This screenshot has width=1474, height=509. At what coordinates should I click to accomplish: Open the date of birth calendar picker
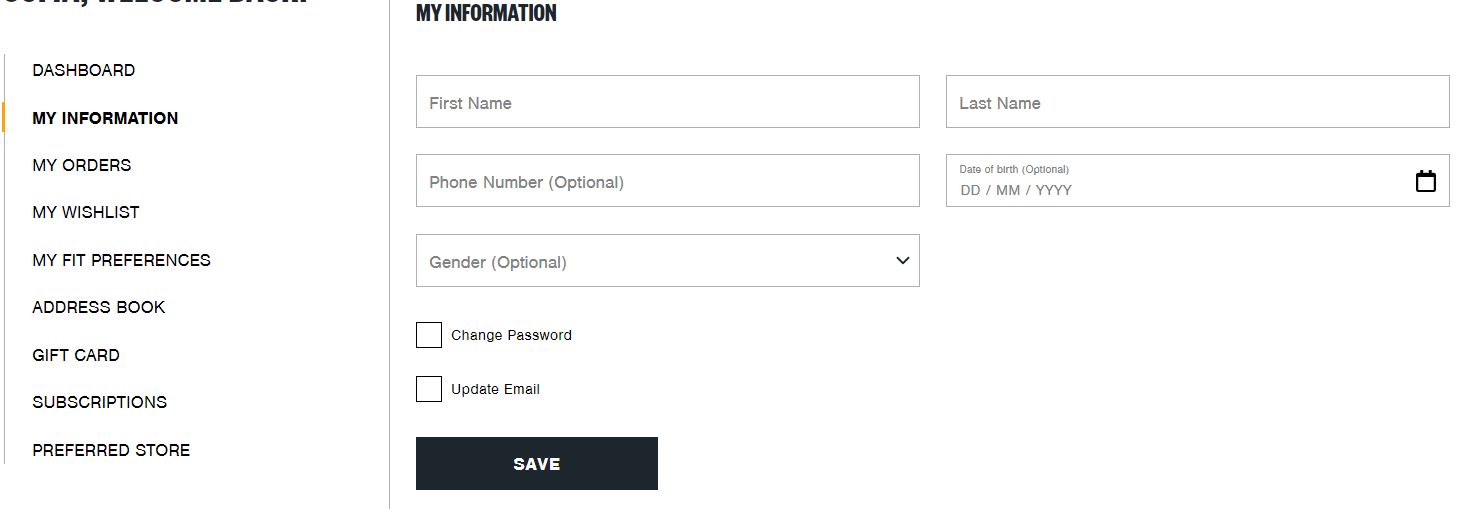(1425, 181)
